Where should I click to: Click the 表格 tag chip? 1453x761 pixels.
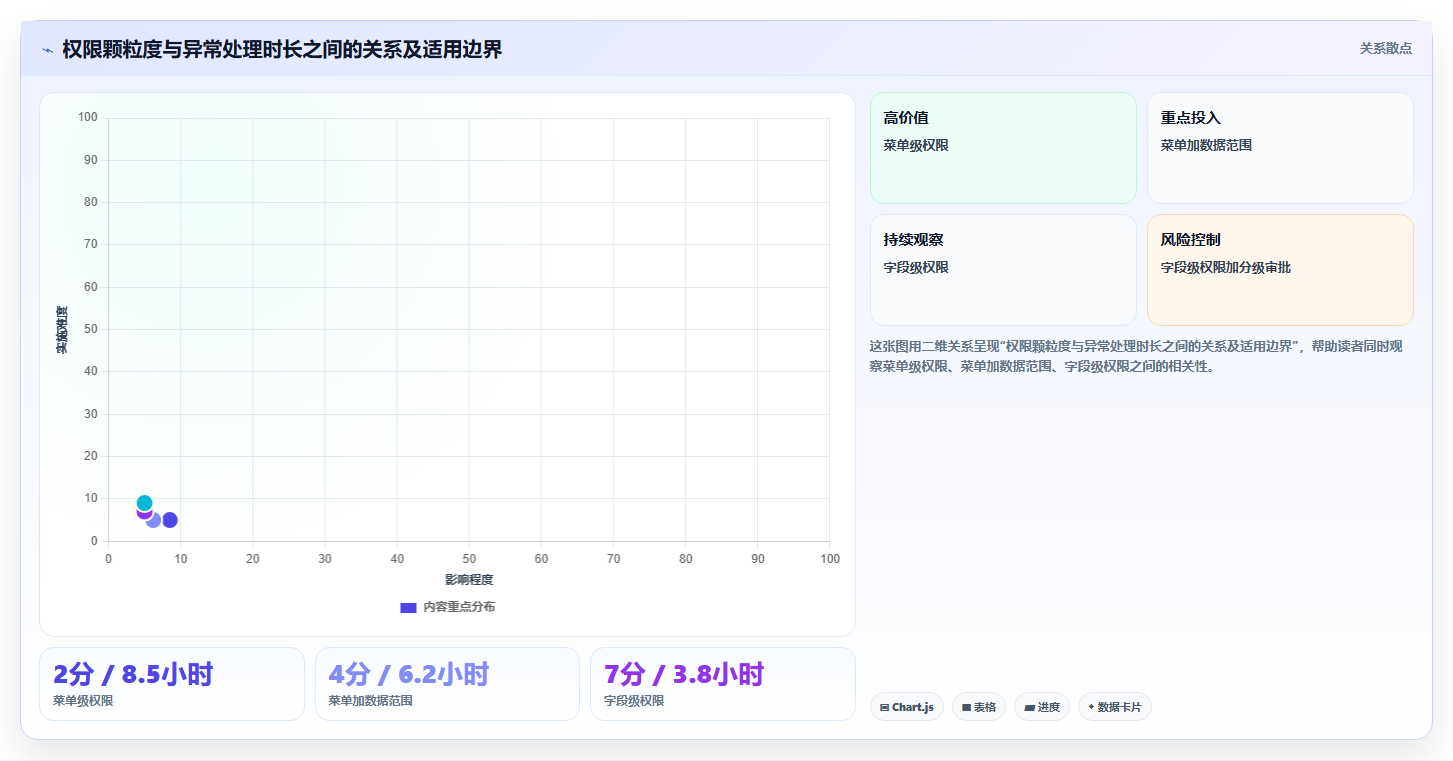979,707
